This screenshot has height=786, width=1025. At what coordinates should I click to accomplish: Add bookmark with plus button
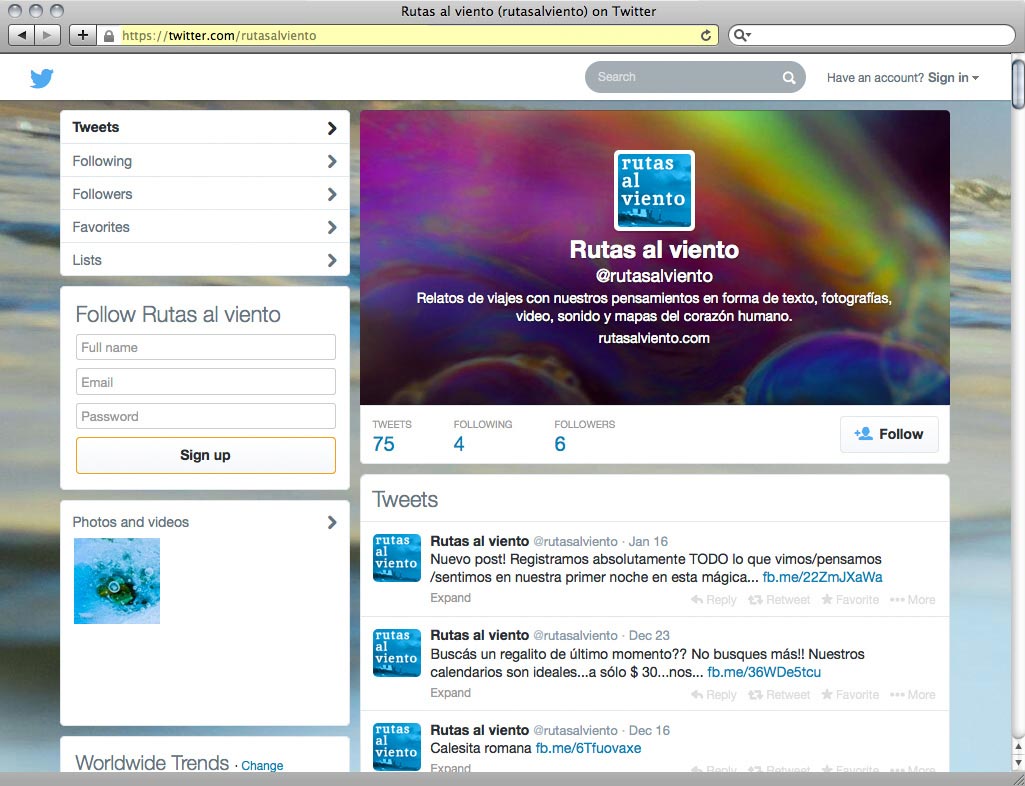point(82,35)
